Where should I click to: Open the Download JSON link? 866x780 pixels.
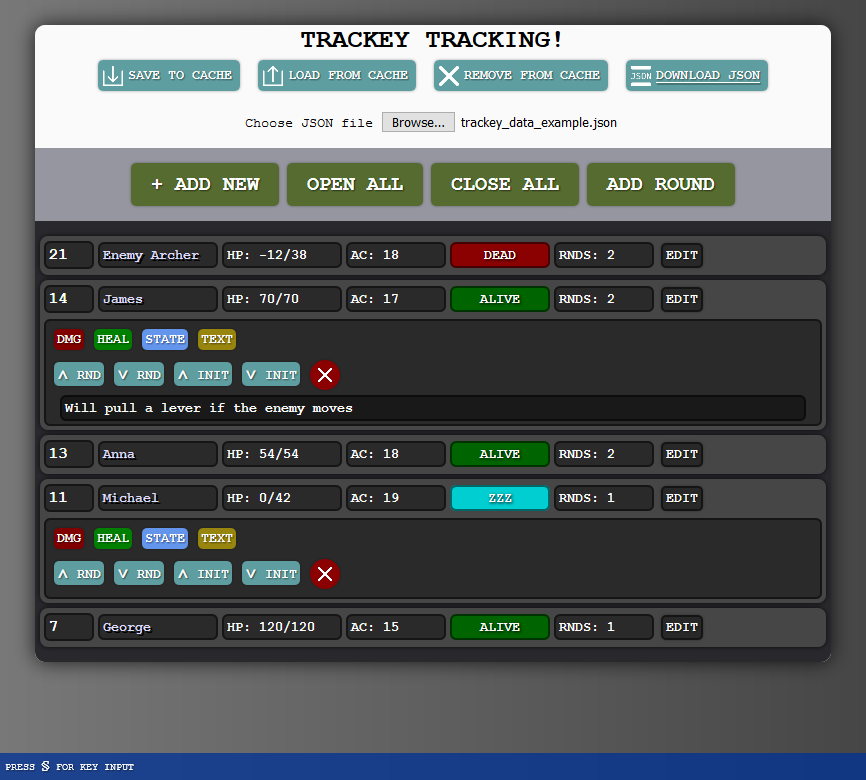pyautogui.click(x=697, y=75)
